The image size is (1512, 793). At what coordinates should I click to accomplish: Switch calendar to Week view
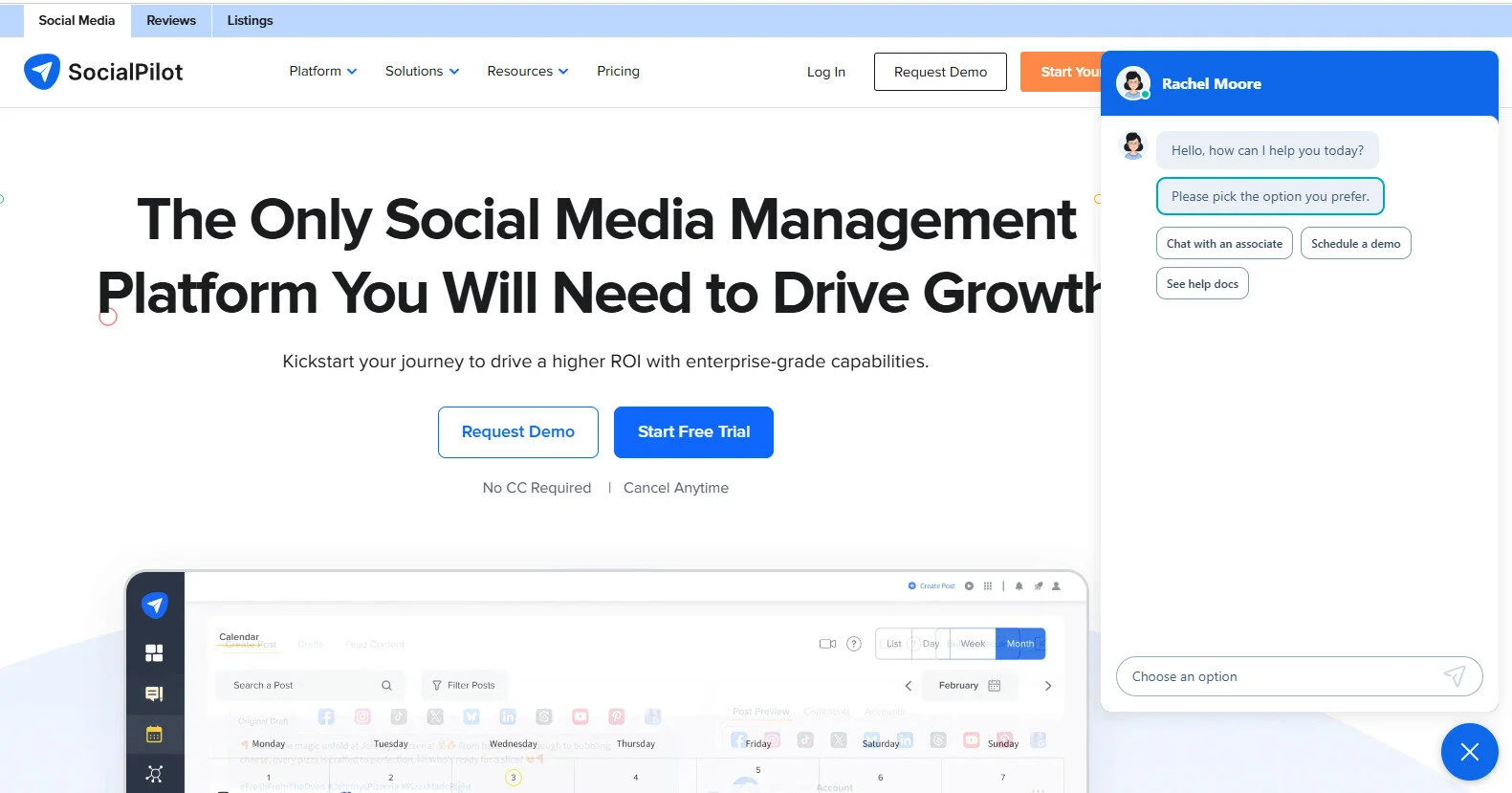point(973,644)
